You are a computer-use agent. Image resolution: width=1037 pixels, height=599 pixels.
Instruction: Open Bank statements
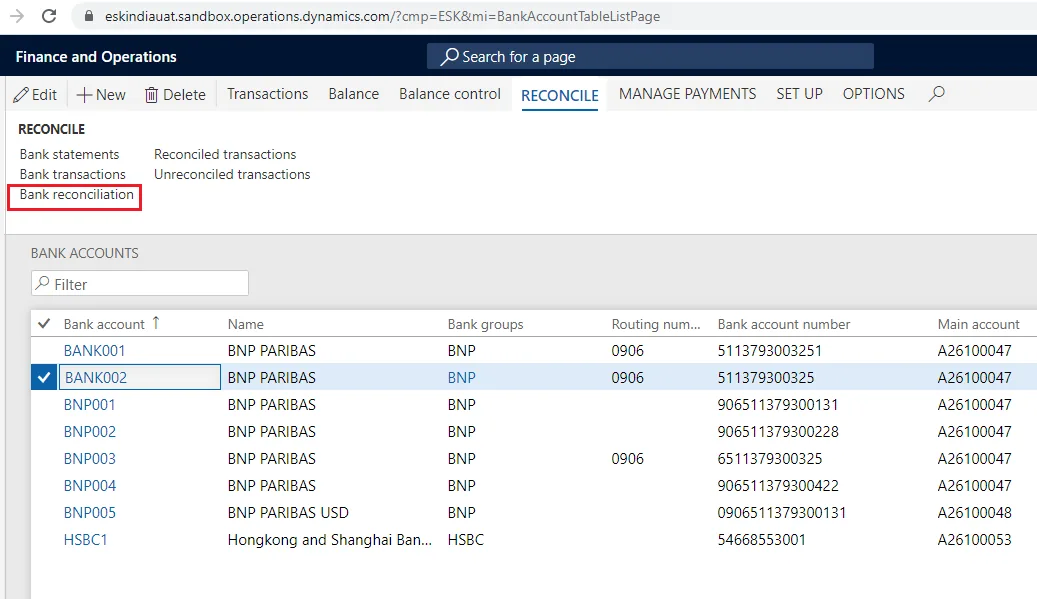(69, 154)
